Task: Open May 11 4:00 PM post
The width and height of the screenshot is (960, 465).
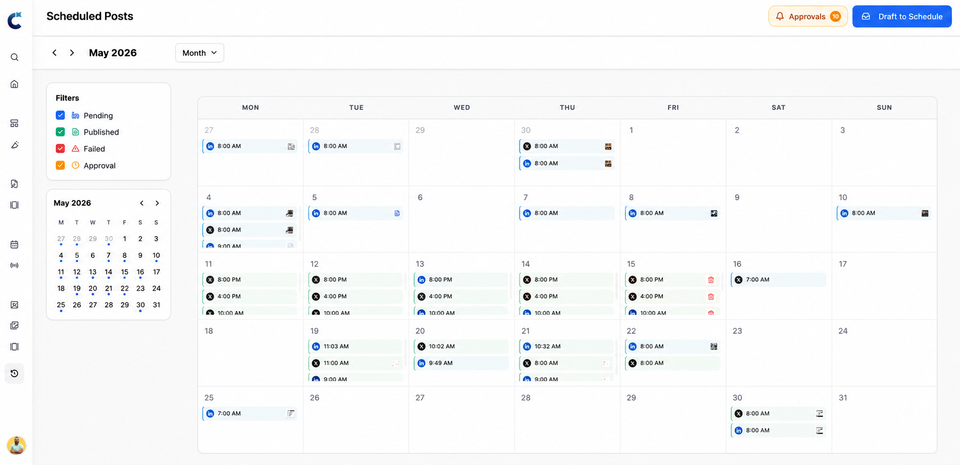Action: click(250, 297)
